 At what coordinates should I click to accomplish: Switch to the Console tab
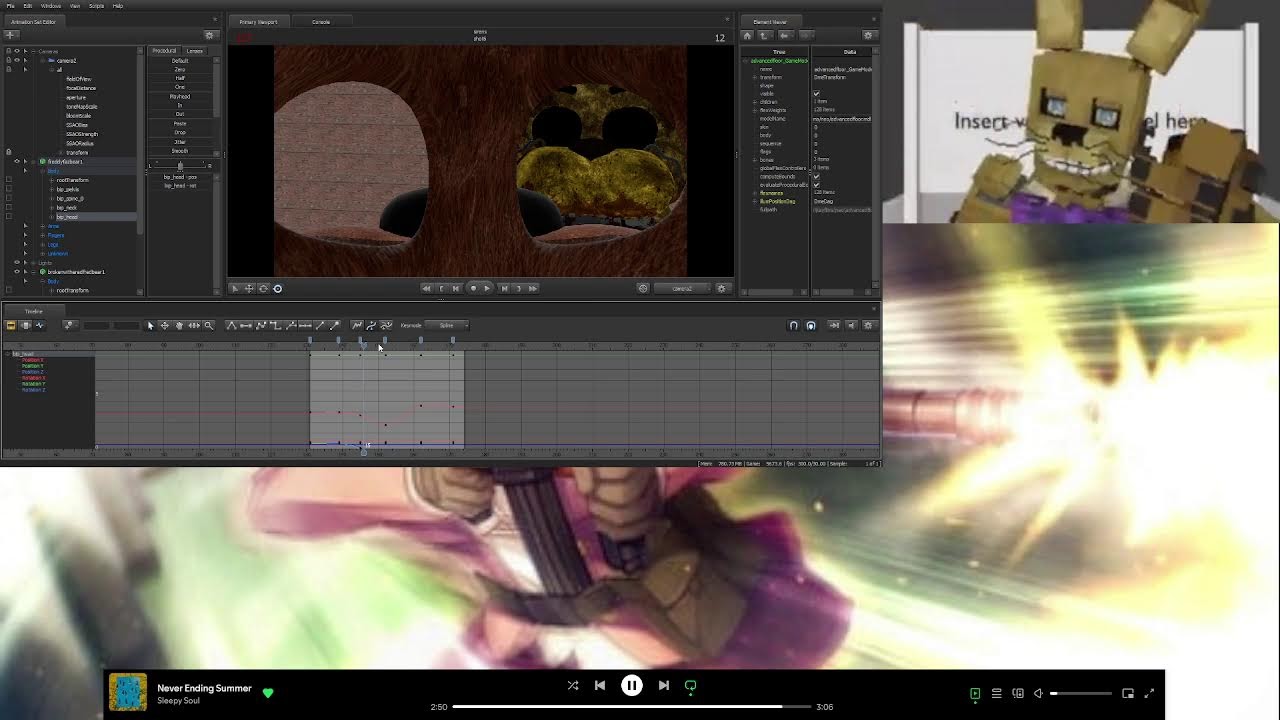coord(321,22)
